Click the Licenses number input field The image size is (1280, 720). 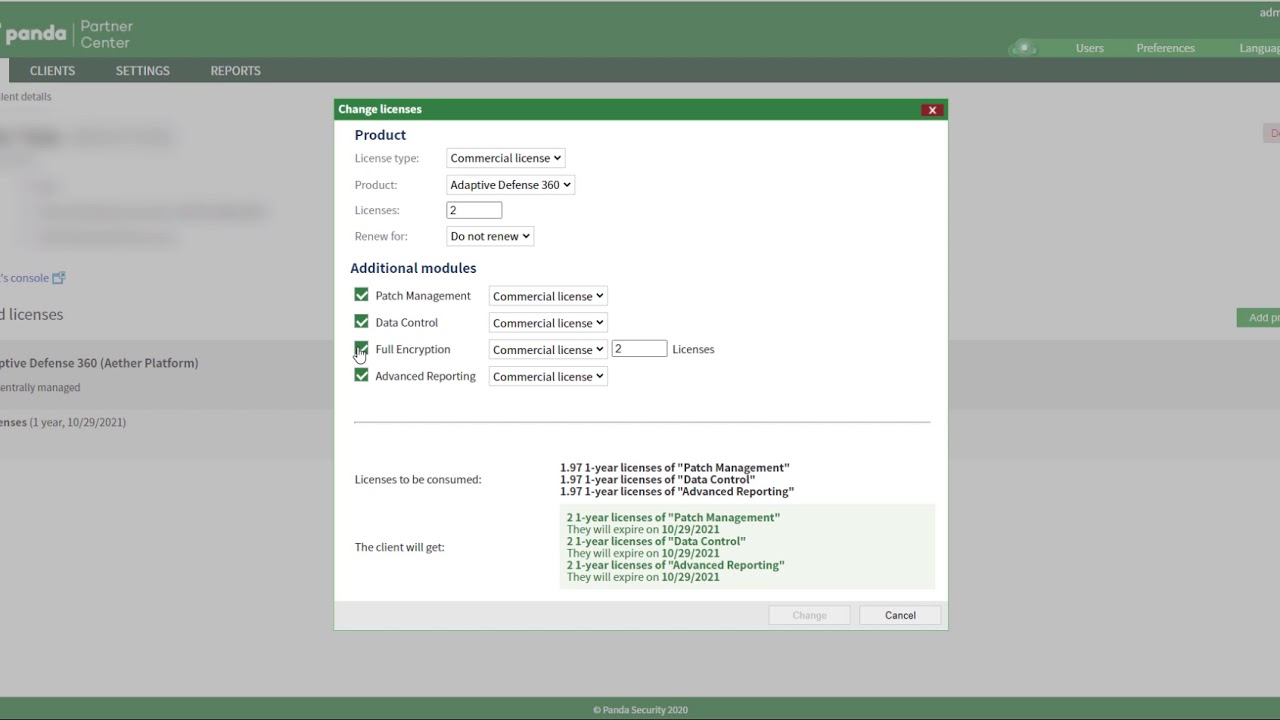474,210
